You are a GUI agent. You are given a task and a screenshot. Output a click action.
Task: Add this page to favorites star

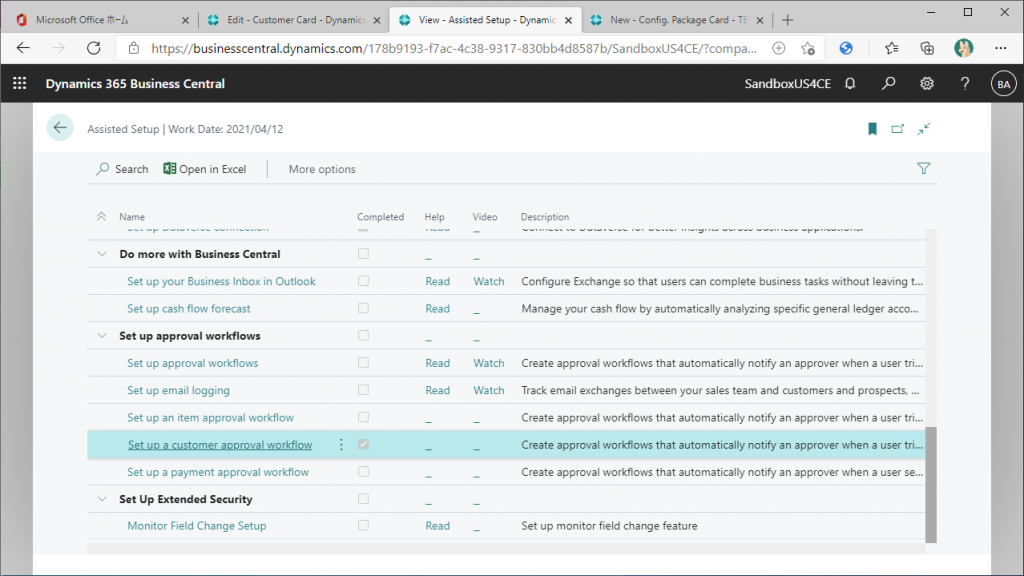[x=808, y=48]
